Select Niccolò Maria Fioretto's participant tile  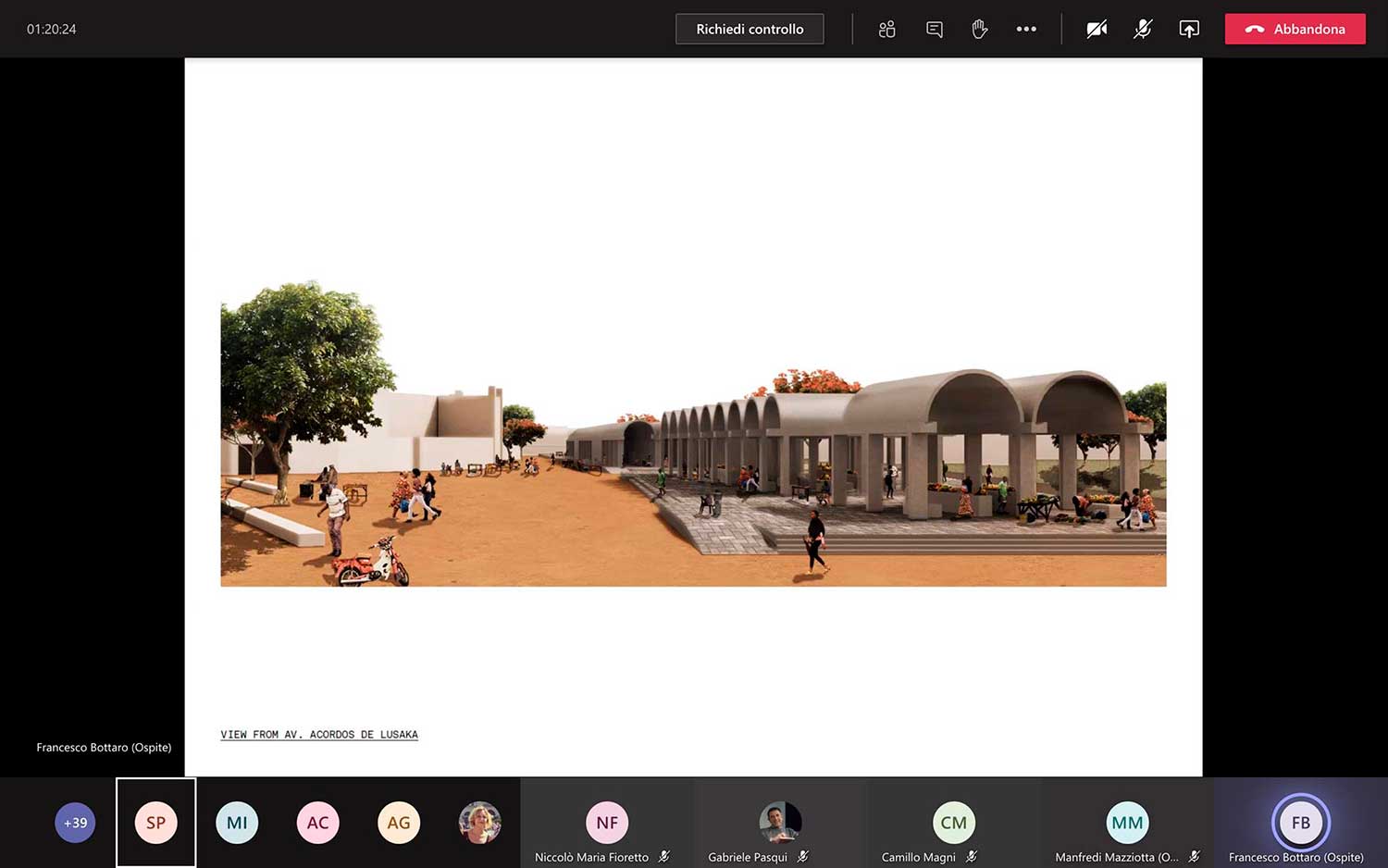(x=606, y=823)
